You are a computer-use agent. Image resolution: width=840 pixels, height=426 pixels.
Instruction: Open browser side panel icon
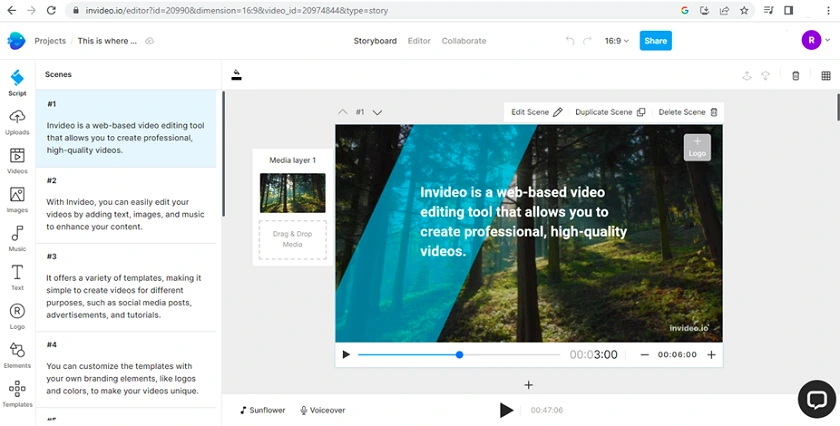(789, 10)
